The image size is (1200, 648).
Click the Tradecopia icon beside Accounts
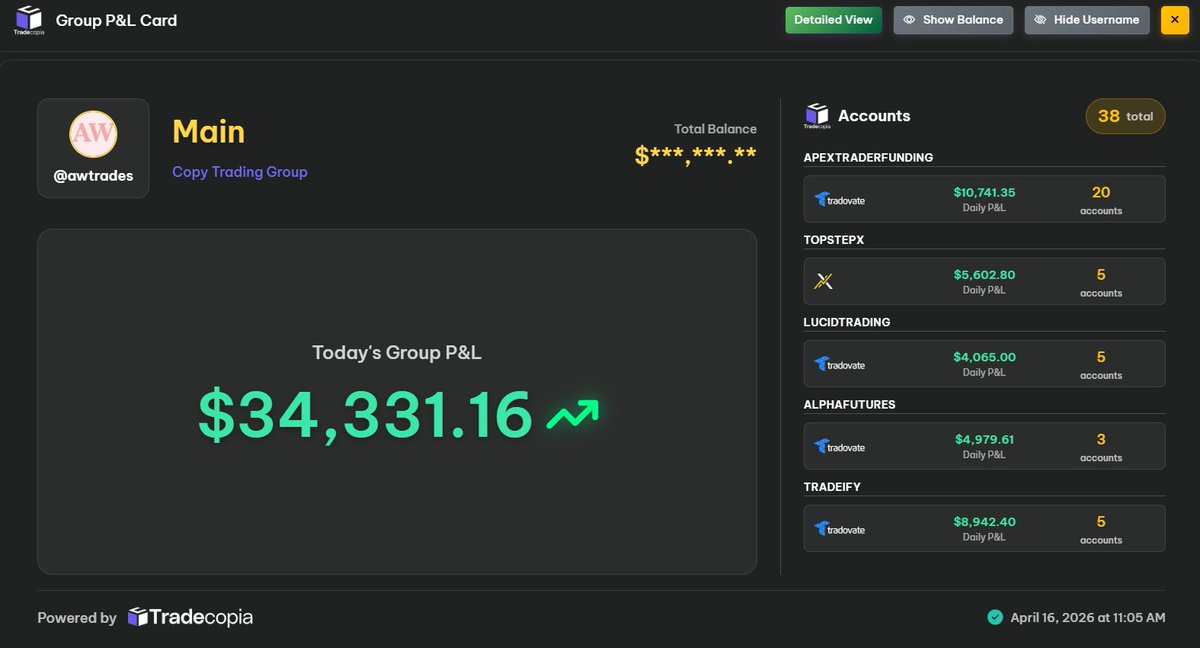click(817, 116)
